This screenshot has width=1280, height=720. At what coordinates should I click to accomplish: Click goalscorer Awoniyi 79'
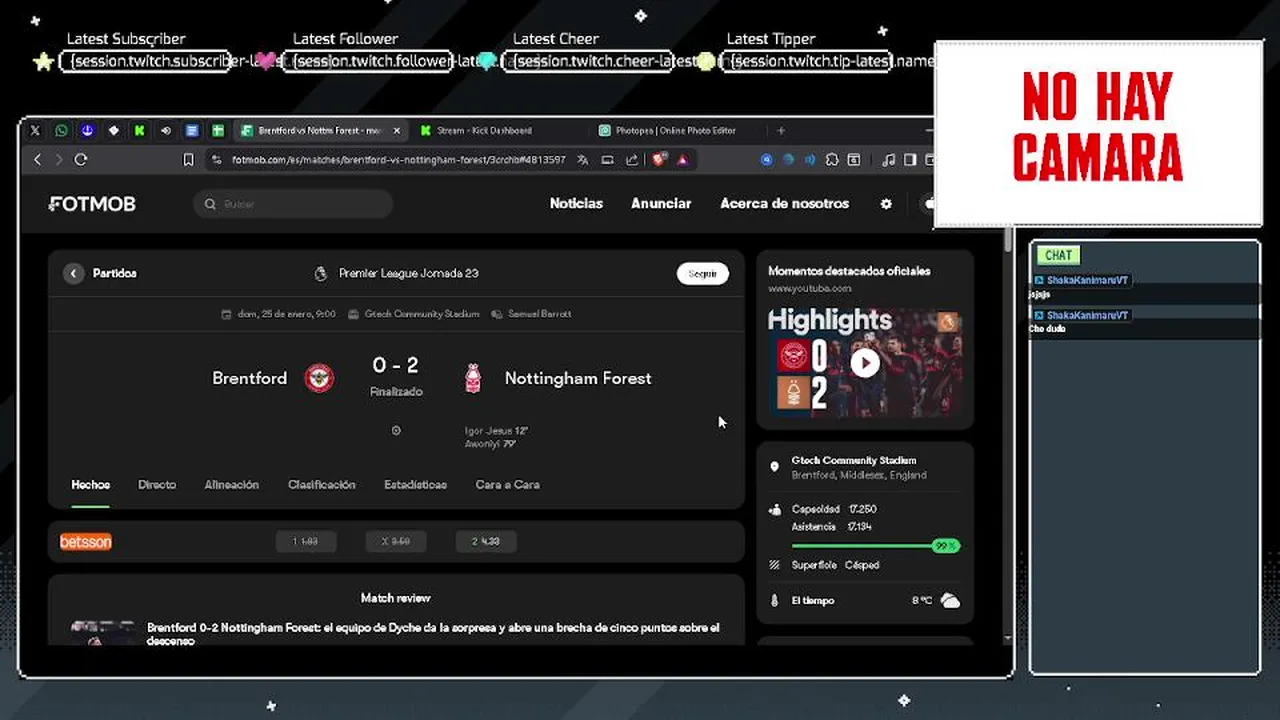click(490, 444)
